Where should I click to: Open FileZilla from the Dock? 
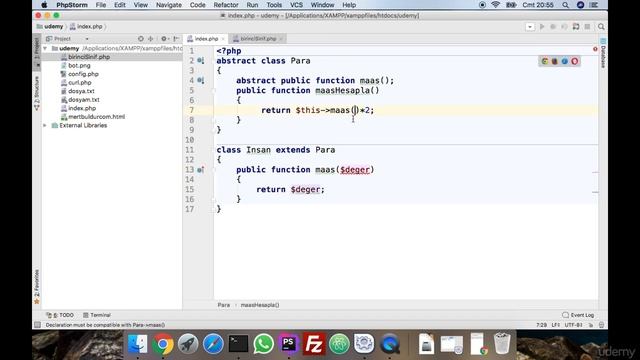(313, 344)
